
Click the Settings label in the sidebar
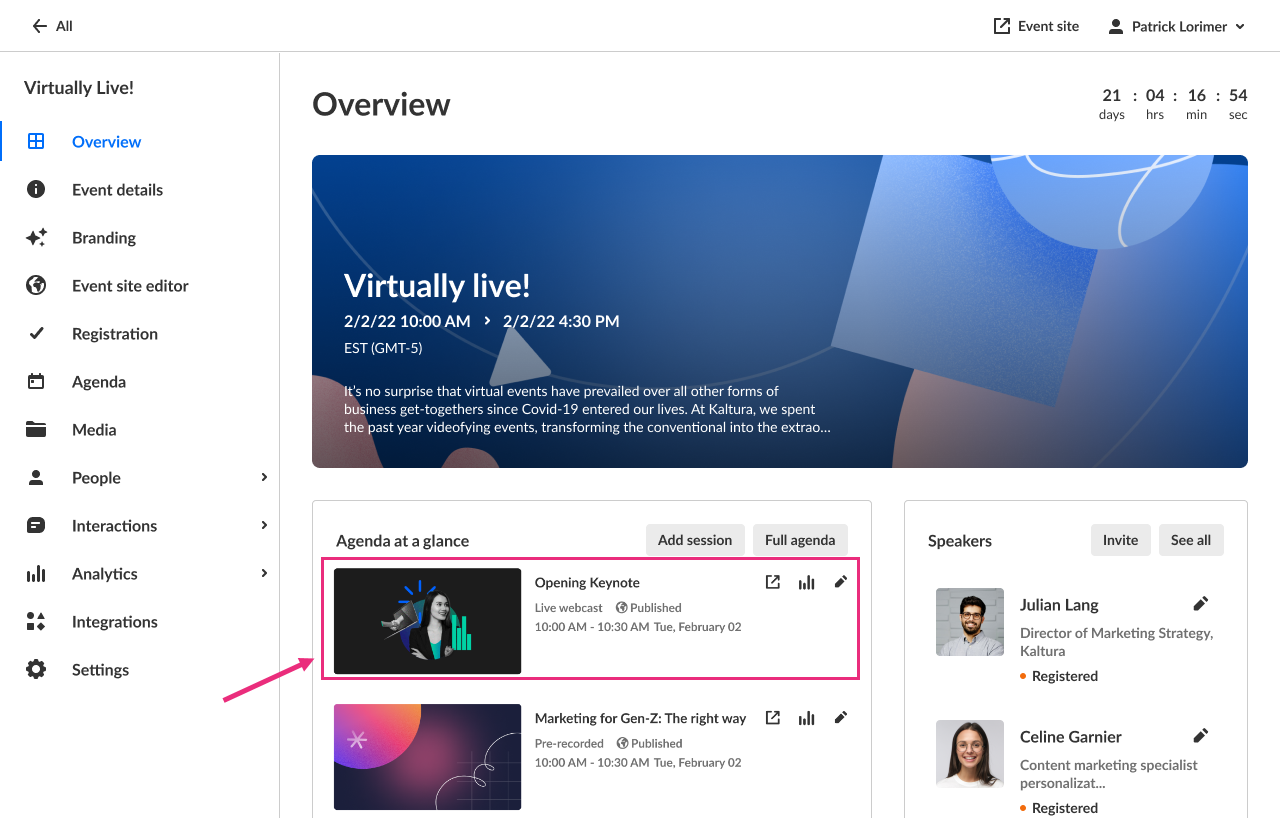100,669
